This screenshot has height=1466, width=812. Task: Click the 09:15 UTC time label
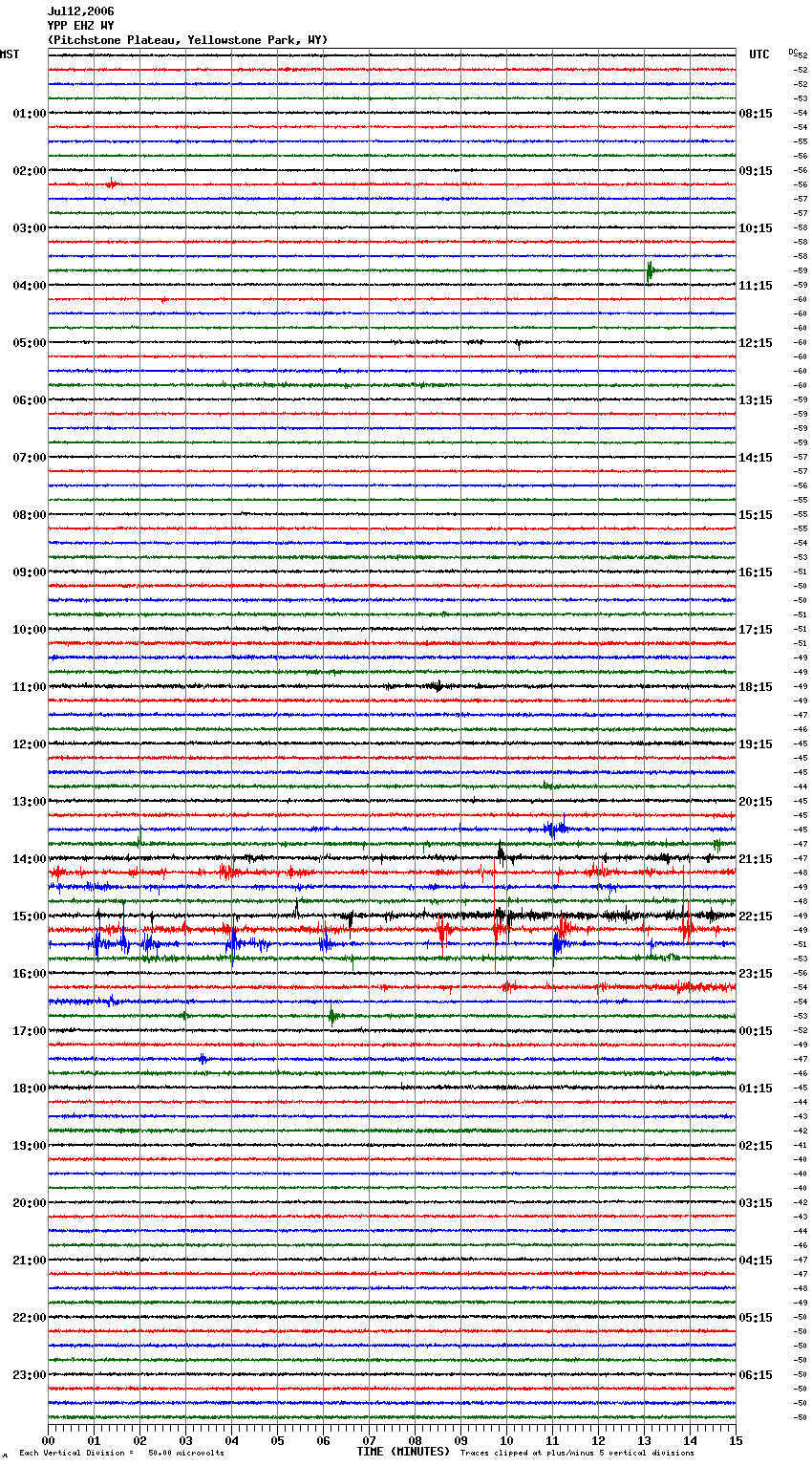pyautogui.click(x=756, y=171)
